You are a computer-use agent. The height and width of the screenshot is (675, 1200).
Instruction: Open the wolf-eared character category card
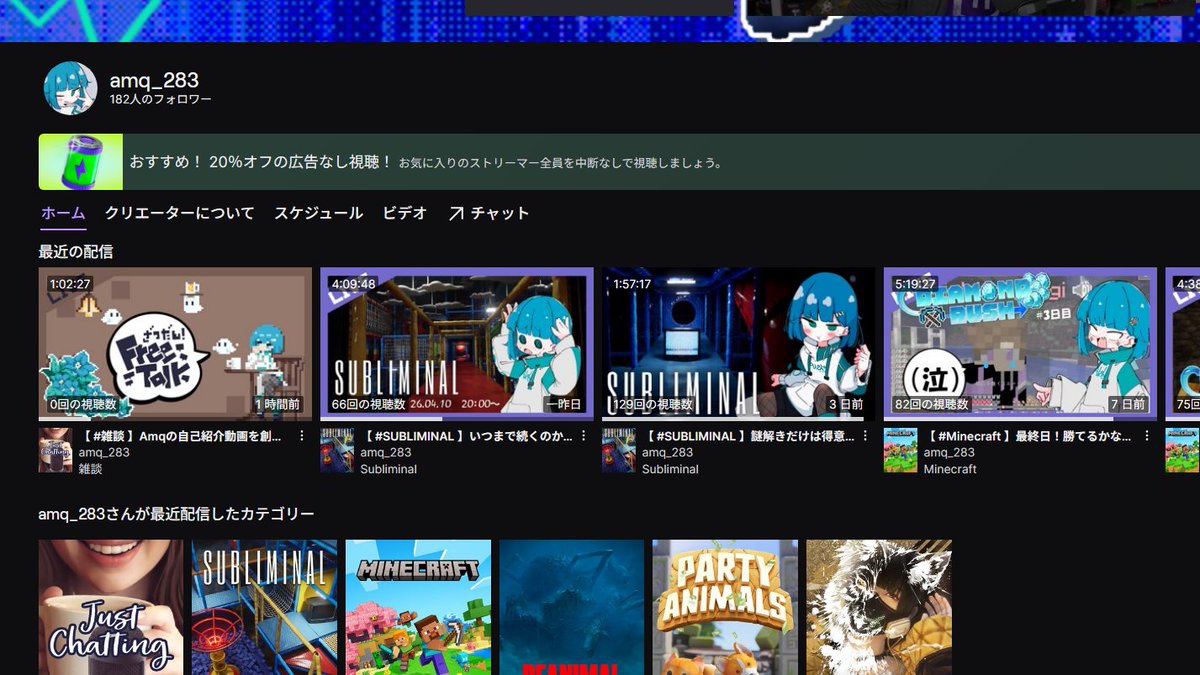pyautogui.click(x=879, y=607)
